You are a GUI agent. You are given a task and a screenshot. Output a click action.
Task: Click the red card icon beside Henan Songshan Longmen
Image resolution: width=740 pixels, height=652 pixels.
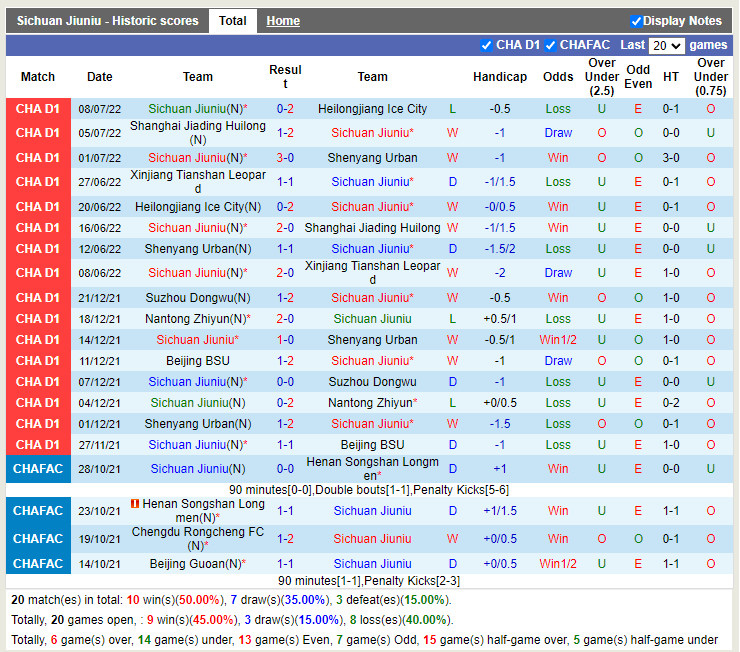[x=135, y=503]
